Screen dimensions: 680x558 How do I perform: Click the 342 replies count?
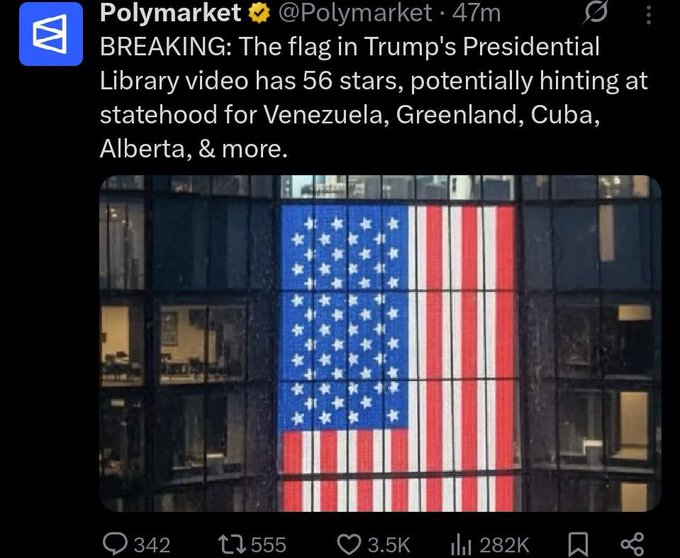pyautogui.click(x=152, y=544)
